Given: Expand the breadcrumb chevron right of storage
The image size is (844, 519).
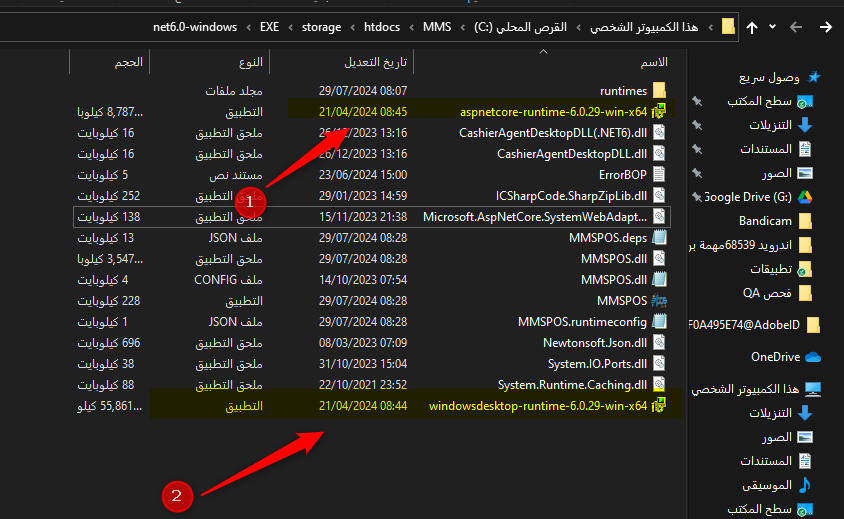Looking at the screenshot, I should (x=351, y=27).
